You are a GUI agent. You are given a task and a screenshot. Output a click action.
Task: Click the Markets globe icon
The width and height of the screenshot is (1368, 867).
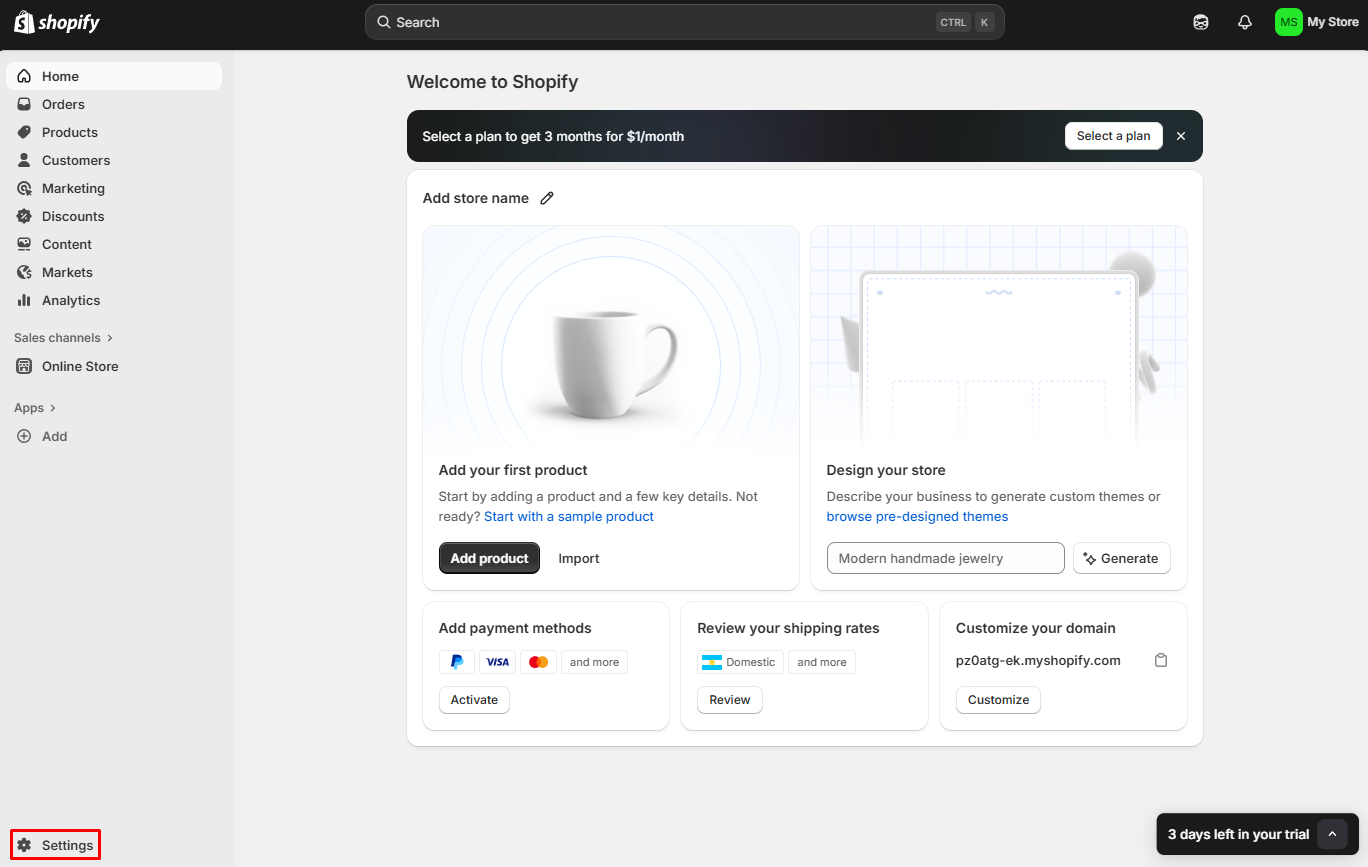(24, 272)
